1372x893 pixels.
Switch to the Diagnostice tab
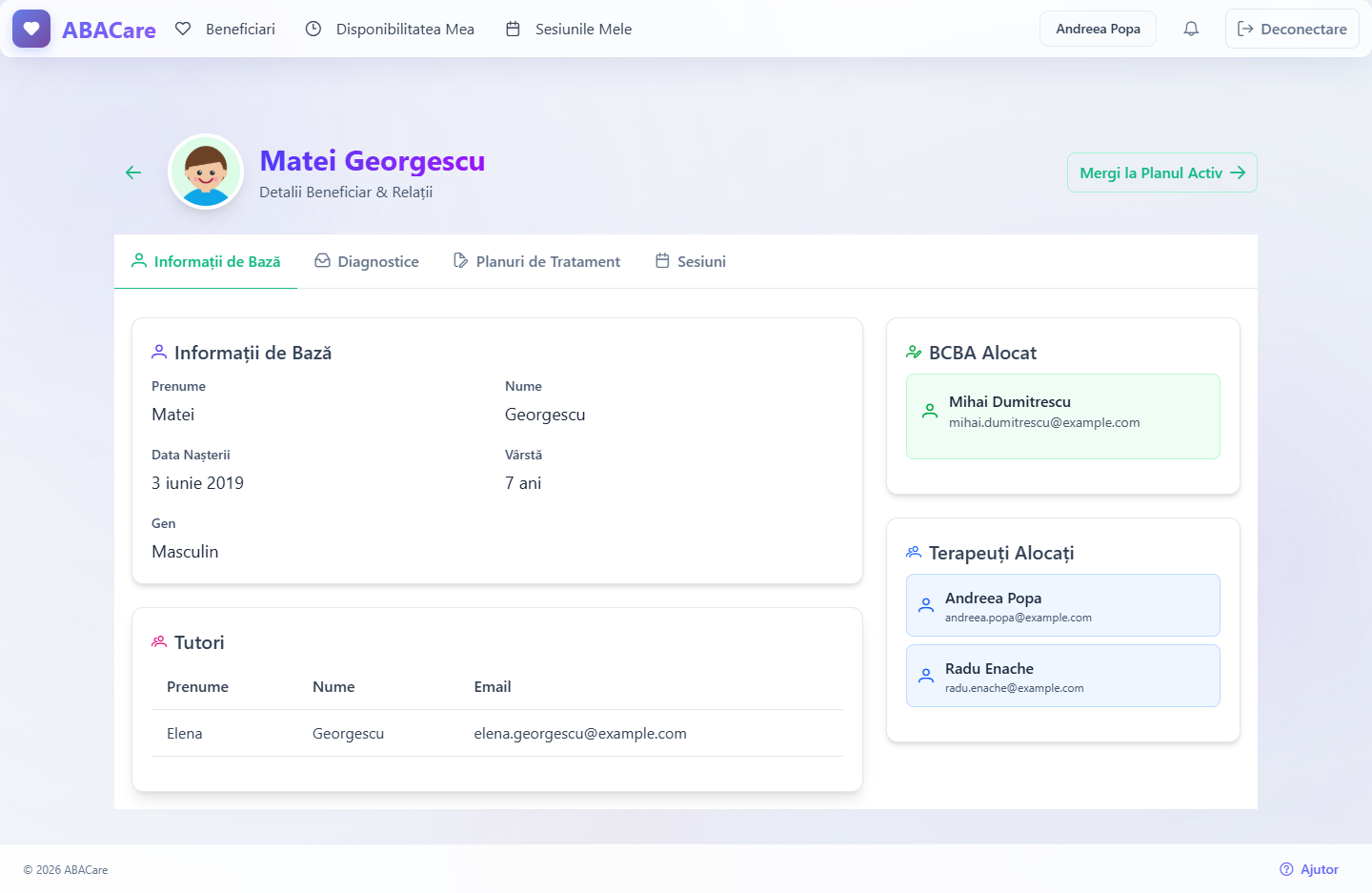(367, 261)
